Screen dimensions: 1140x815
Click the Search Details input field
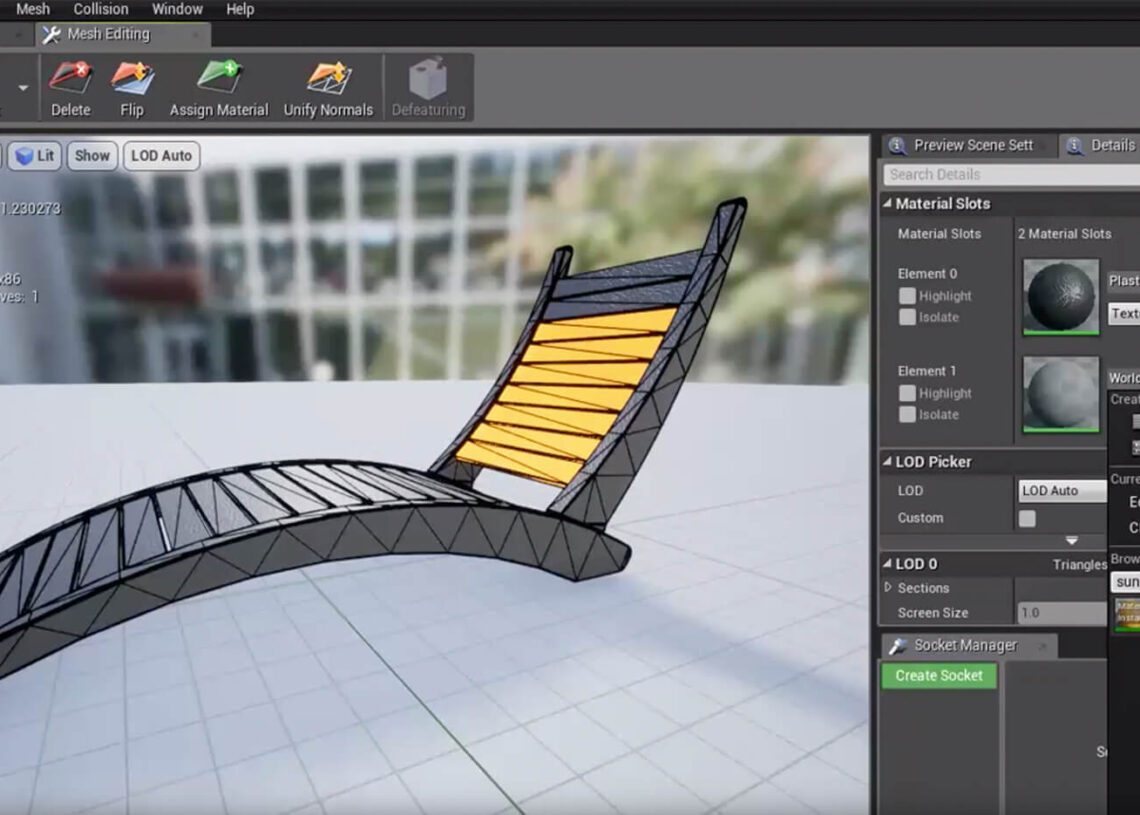click(1010, 174)
